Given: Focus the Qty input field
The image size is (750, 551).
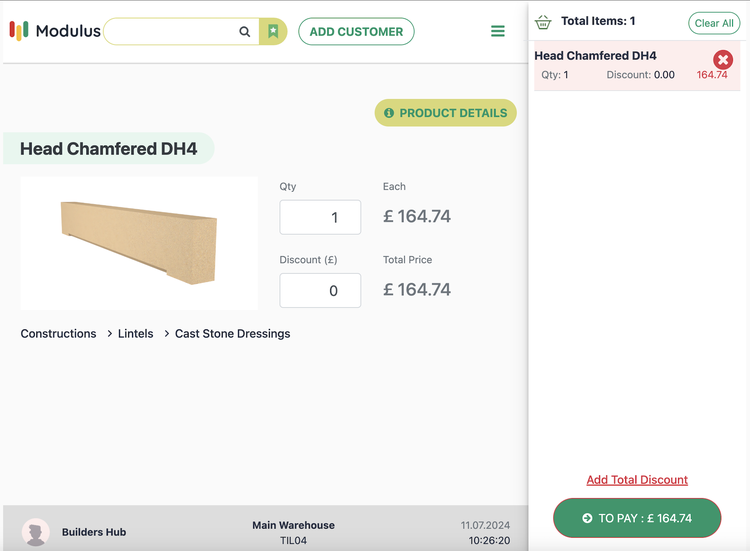Looking at the screenshot, I should tap(320, 217).
